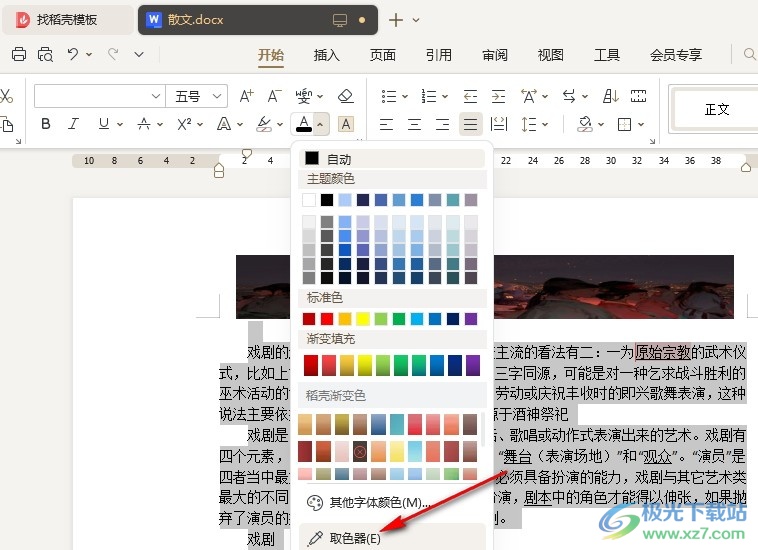Image resolution: width=758 pixels, height=550 pixels.
Task: Expand the font name combo box
Action: tap(156, 97)
